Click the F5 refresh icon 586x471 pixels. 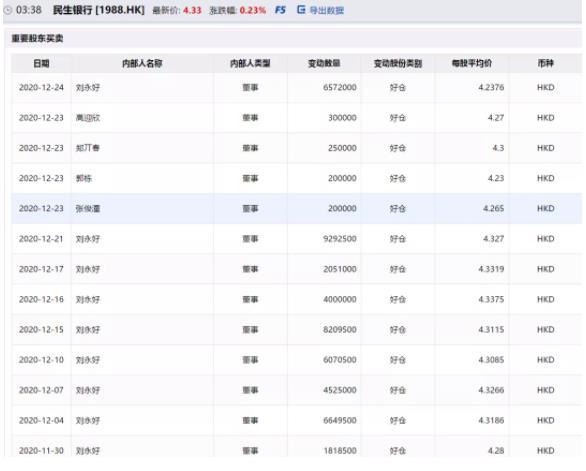pos(280,10)
